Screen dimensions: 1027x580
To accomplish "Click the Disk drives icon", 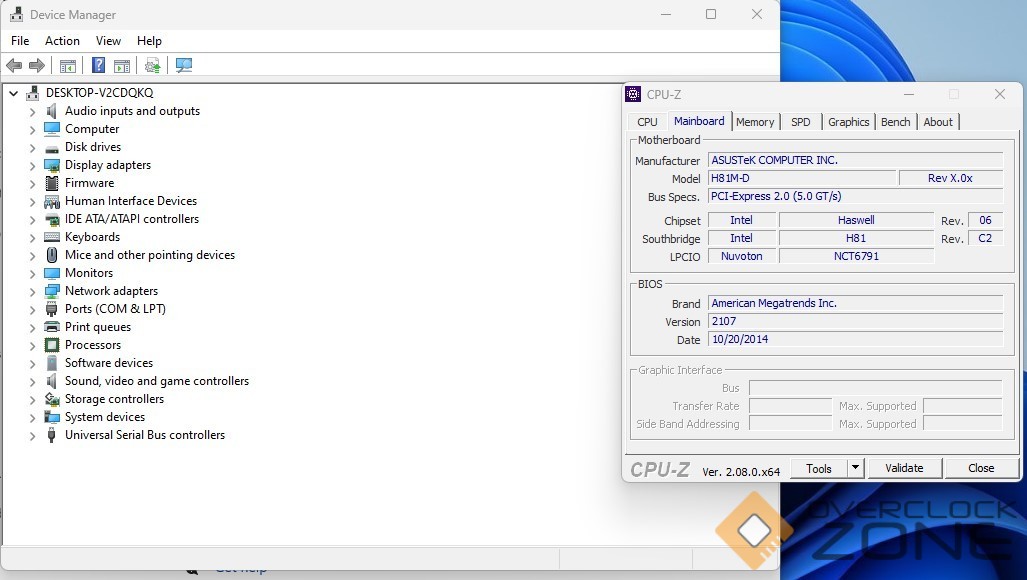I will point(52,148).
